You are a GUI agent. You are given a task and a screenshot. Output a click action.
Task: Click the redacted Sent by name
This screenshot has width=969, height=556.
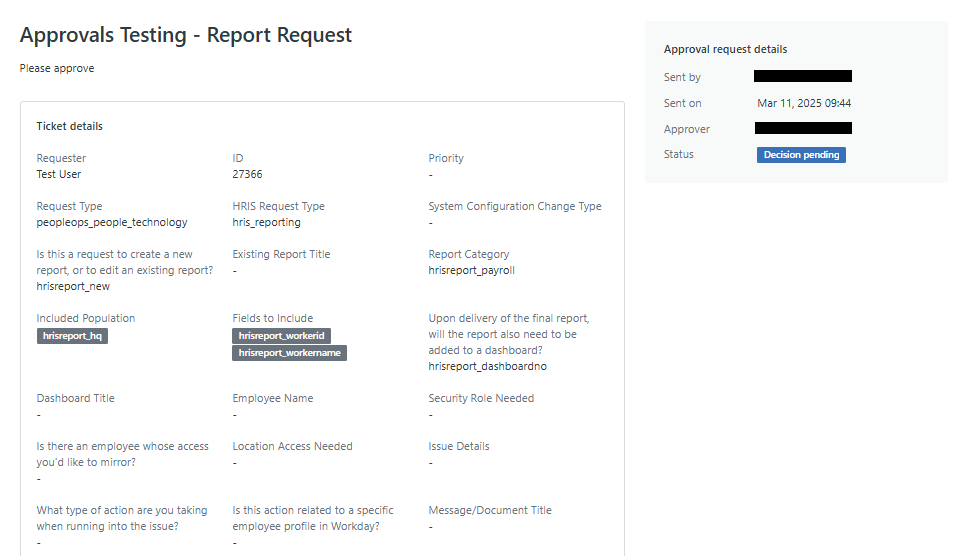pyautogui.click(x=803, y=76)
